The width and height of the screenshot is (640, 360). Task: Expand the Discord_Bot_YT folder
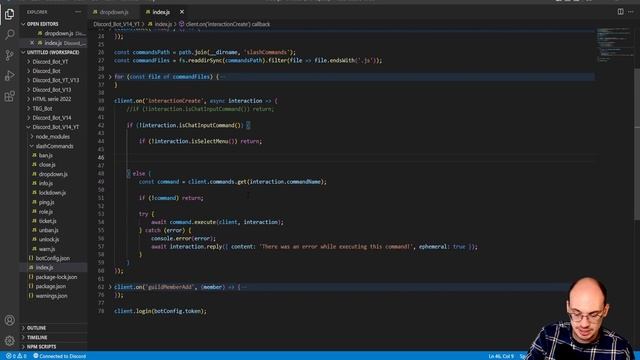[x=50, y=62]
